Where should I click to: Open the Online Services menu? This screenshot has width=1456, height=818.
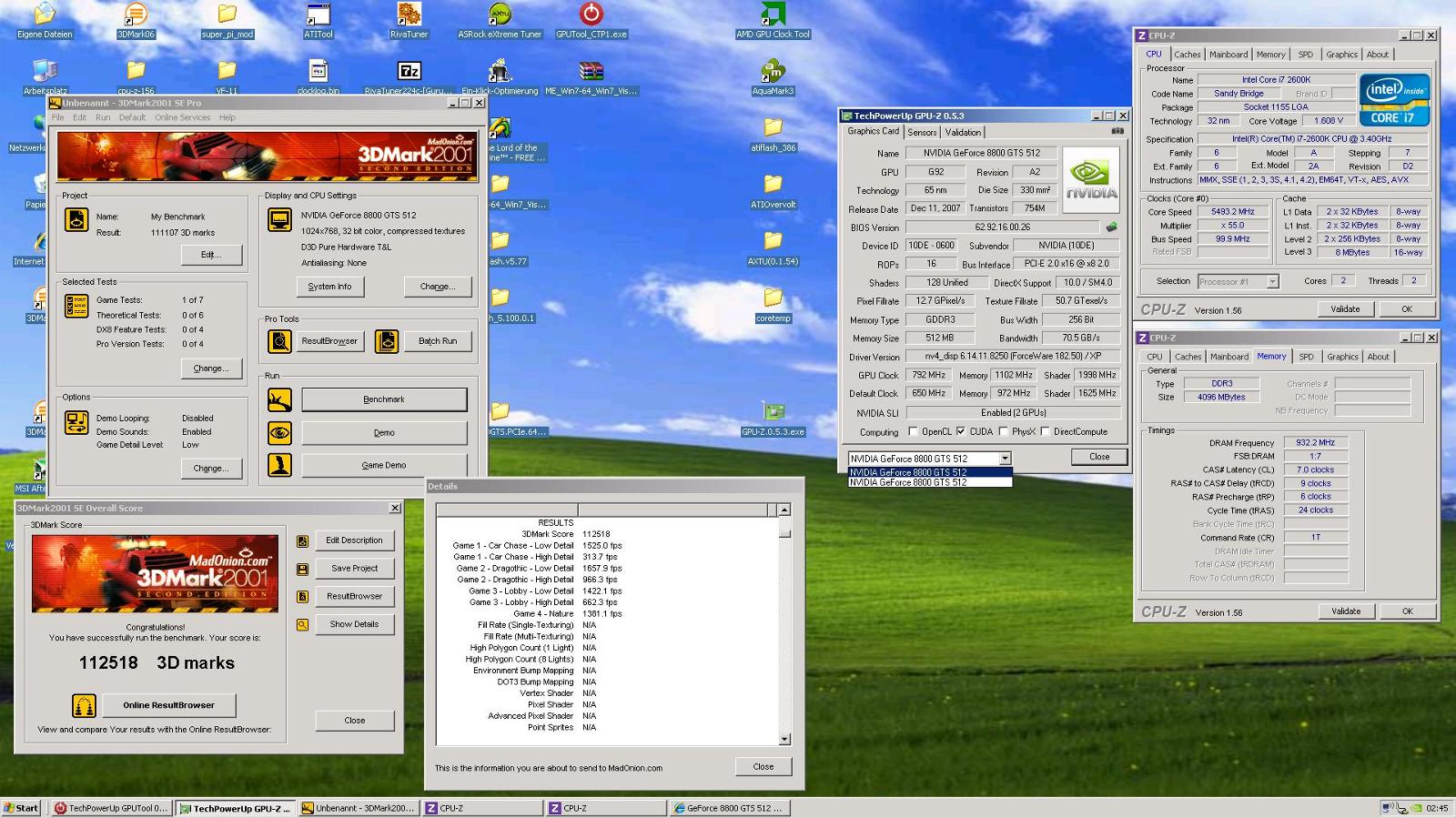[x=182, y=117]
